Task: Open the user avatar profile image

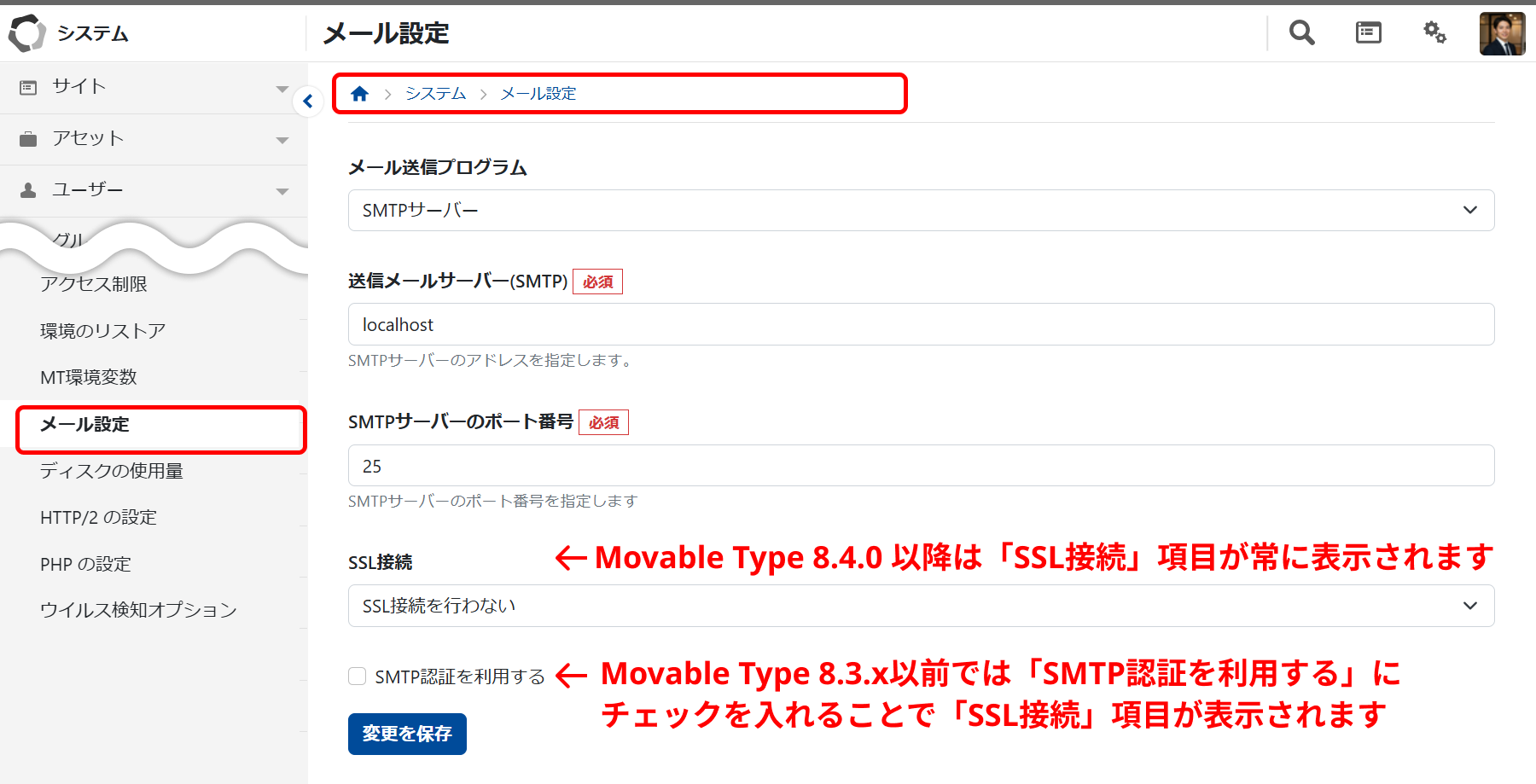Action: tap(1502, 32)
